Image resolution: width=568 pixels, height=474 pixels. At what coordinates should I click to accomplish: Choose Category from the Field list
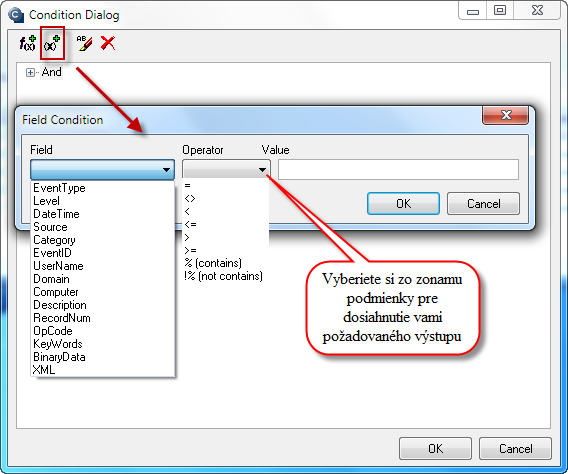(103, 240)
